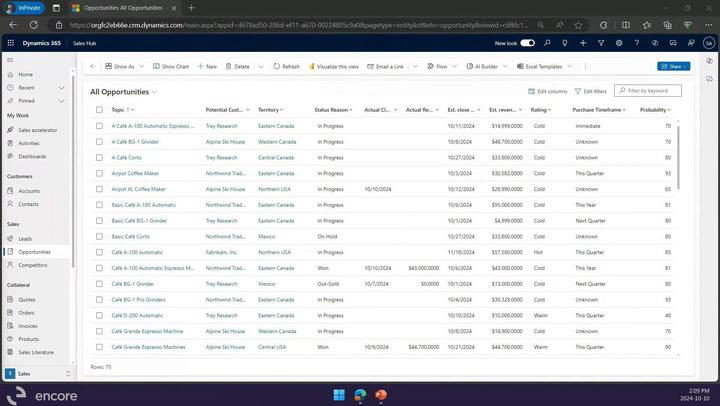Open Windows Start menu
The height and width of the screenshot is (406, 720).
coord(339,395)
